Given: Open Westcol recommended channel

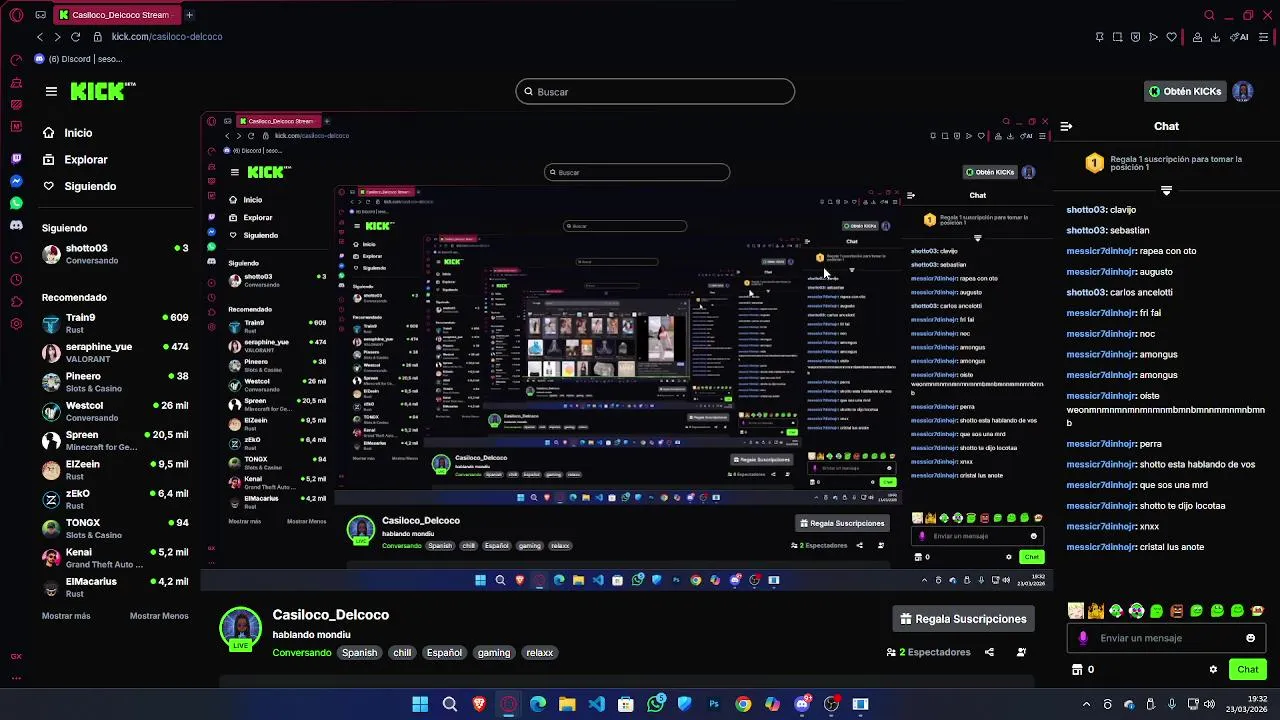Looking at the screenshot, I should tap(115, 411).
